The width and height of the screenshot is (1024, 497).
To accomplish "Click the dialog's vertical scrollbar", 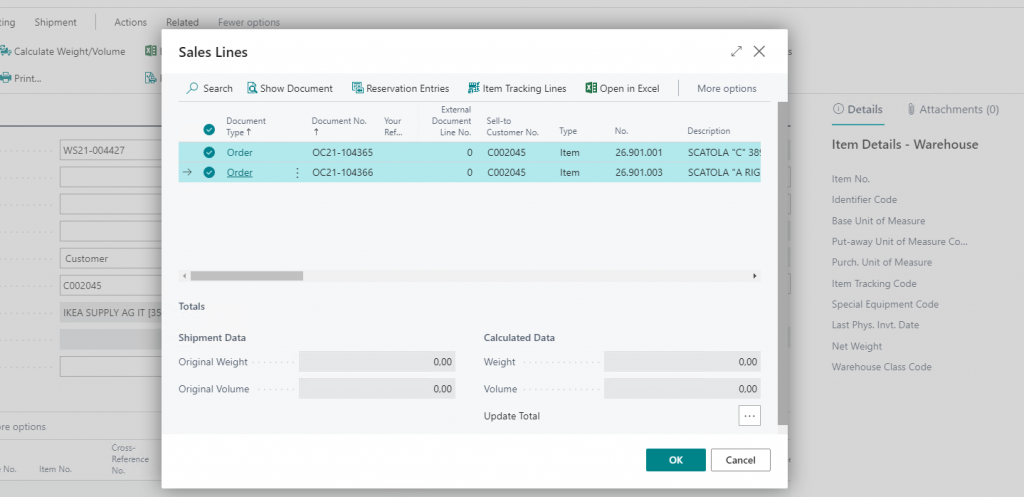I will [782, 265].
